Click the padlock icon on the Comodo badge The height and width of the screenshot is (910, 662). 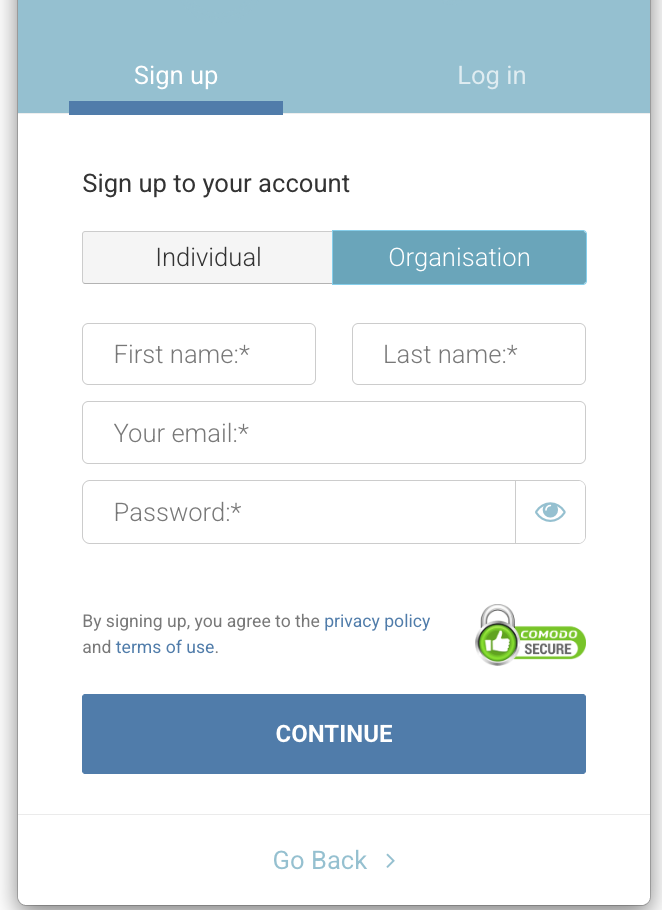pyautogui.click(x=497, y=617)
